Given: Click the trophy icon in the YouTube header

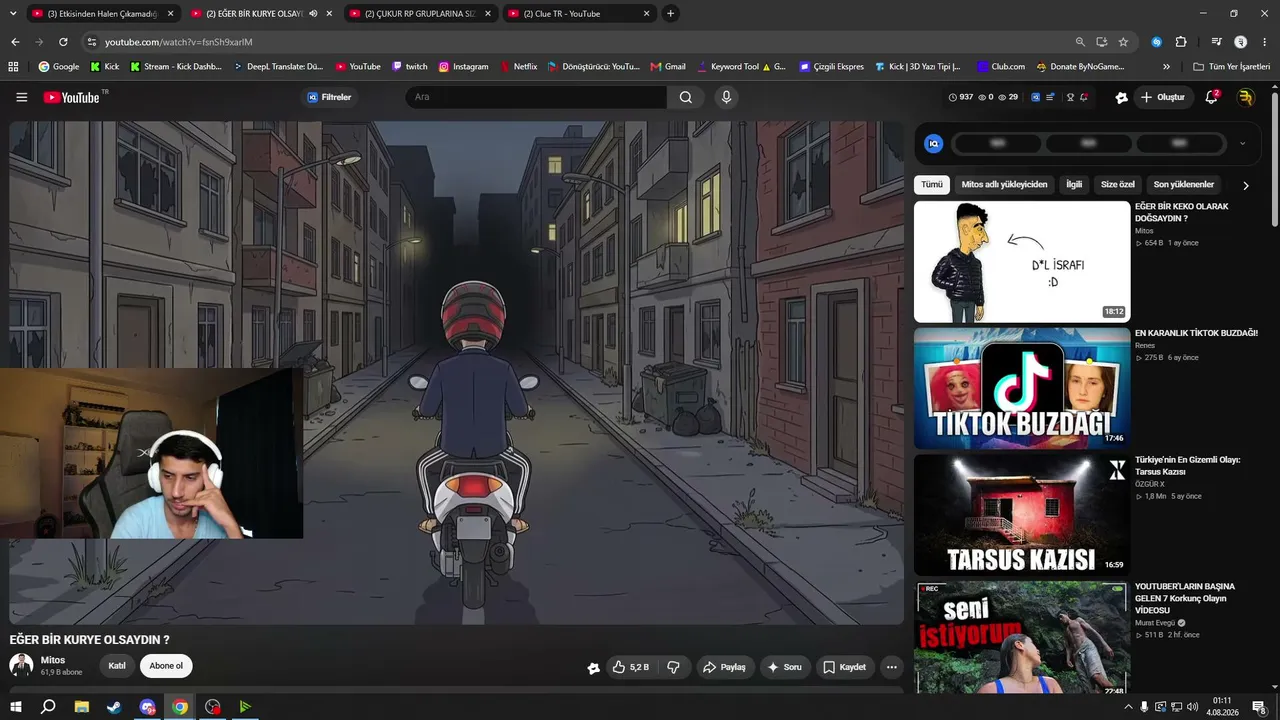Looking at the screenshot, I should 1070,97.
